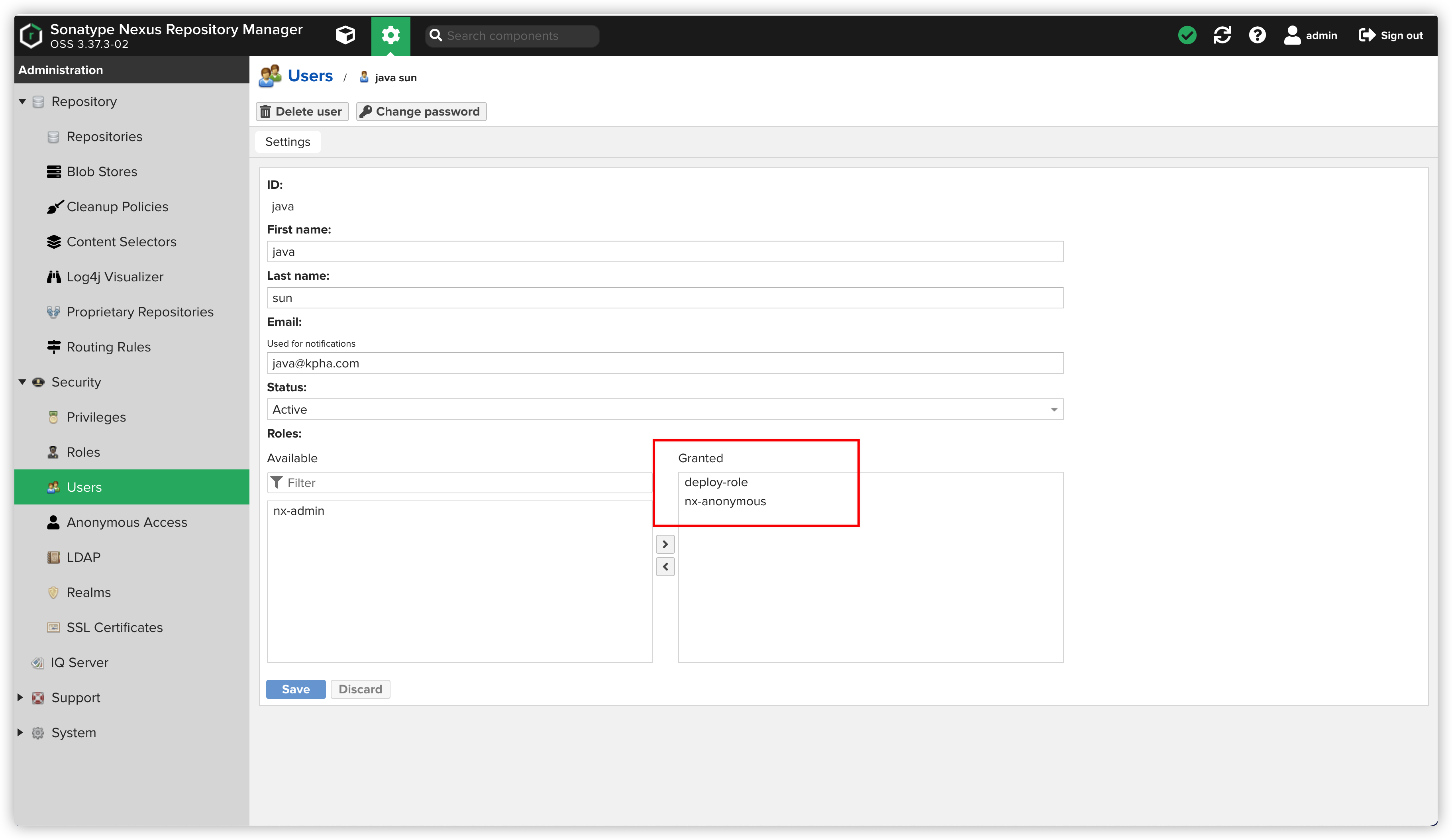The width and height of the screenshot is (1452, 840).
Task: Click the Change password button
Action: [x=421, y=112]
